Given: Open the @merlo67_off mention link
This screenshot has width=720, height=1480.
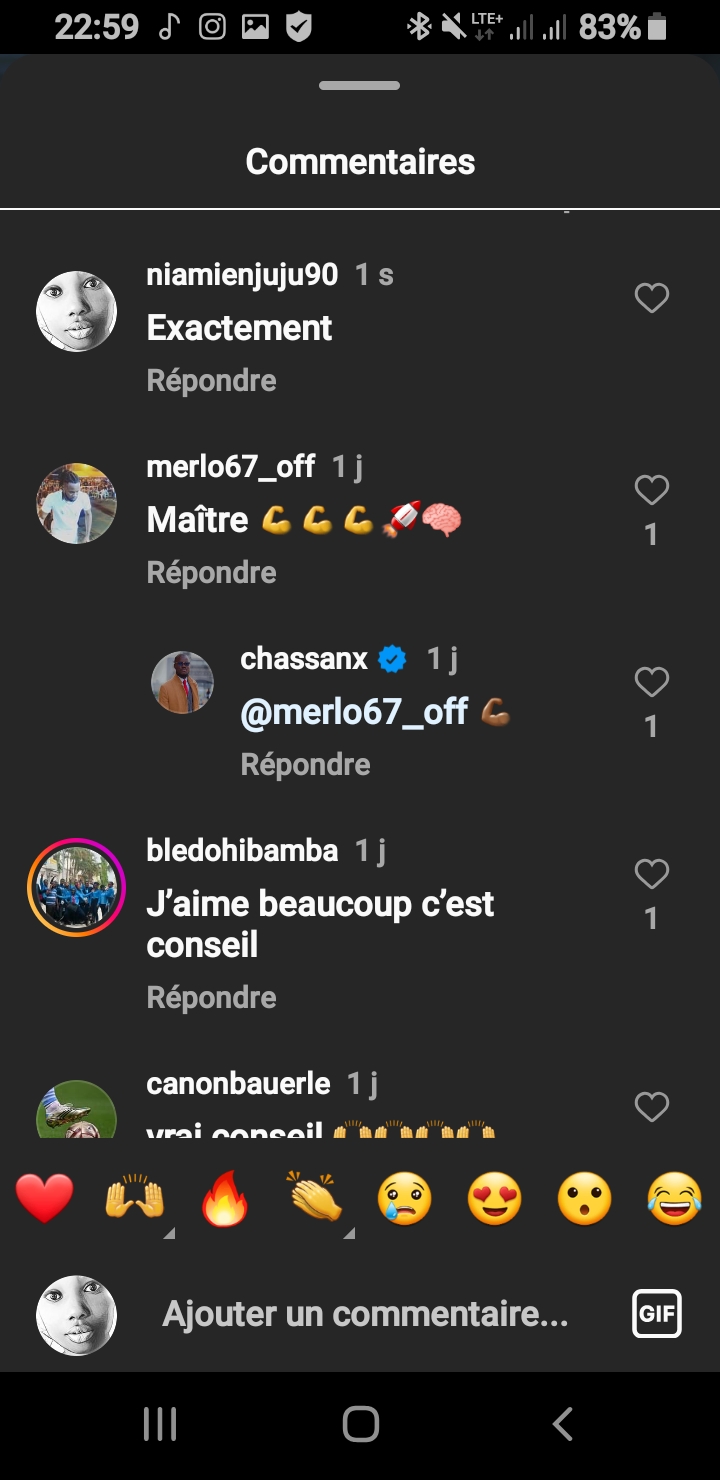Looking at the screenshot, I should (x=354, y=712).
